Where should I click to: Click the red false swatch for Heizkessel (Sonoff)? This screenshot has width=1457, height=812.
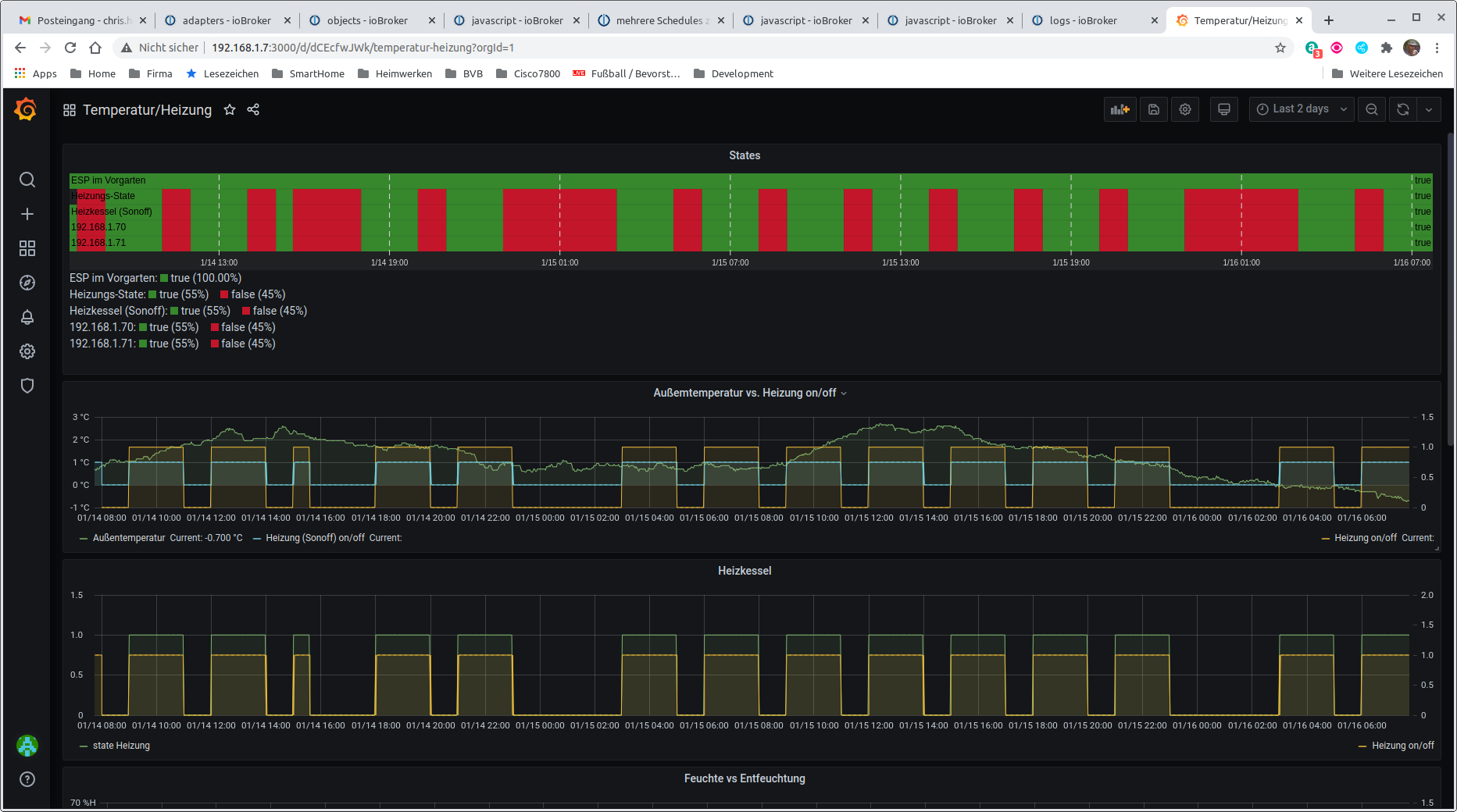click(x=246, y=311)
